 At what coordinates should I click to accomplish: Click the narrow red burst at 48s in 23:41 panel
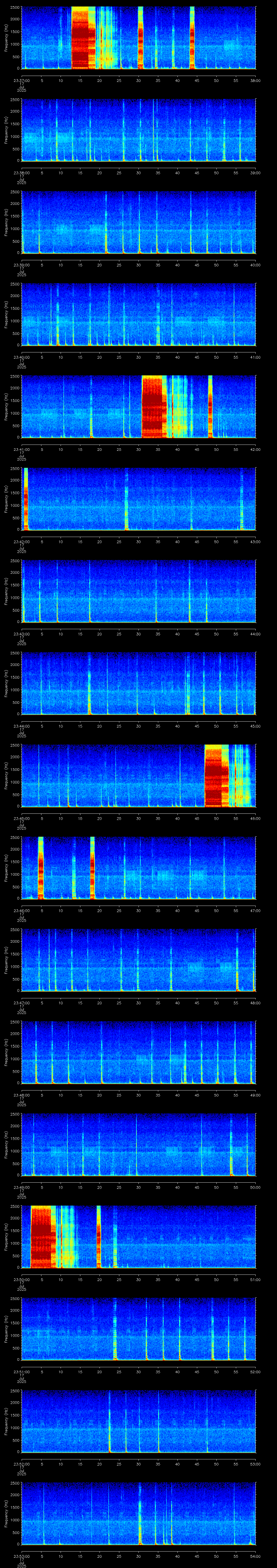(210, 407)
